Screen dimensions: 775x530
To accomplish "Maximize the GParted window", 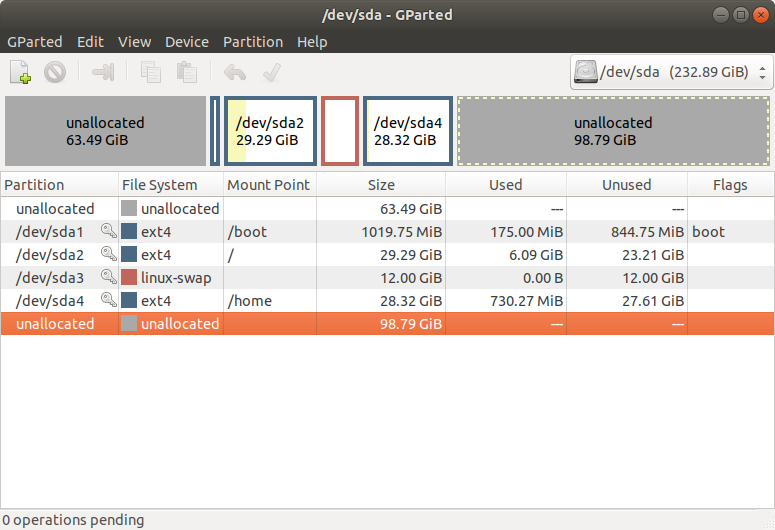I will pyautogui.click(x=740, y=15).
